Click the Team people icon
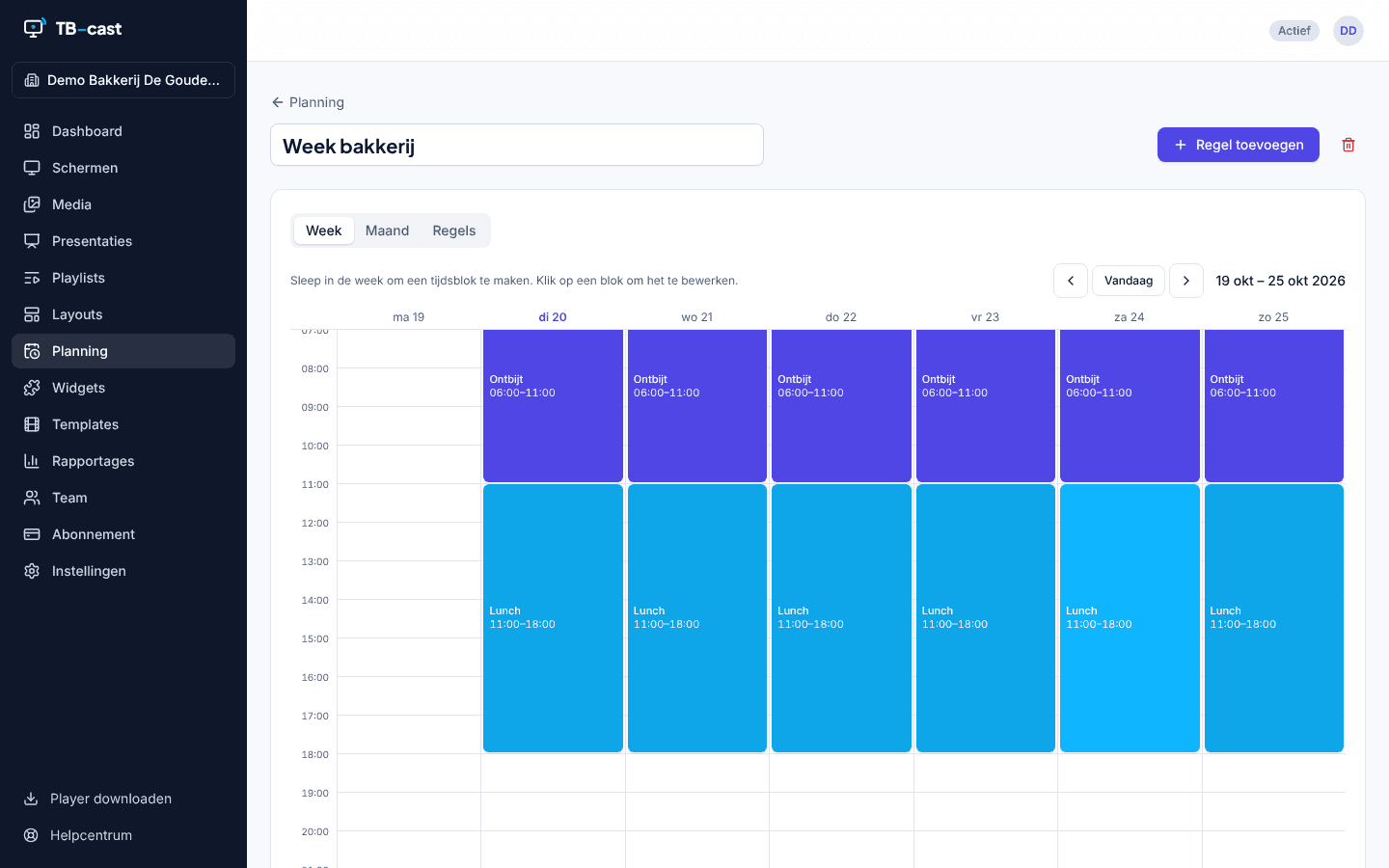The image size is (1389, 868). click(32, 498)
